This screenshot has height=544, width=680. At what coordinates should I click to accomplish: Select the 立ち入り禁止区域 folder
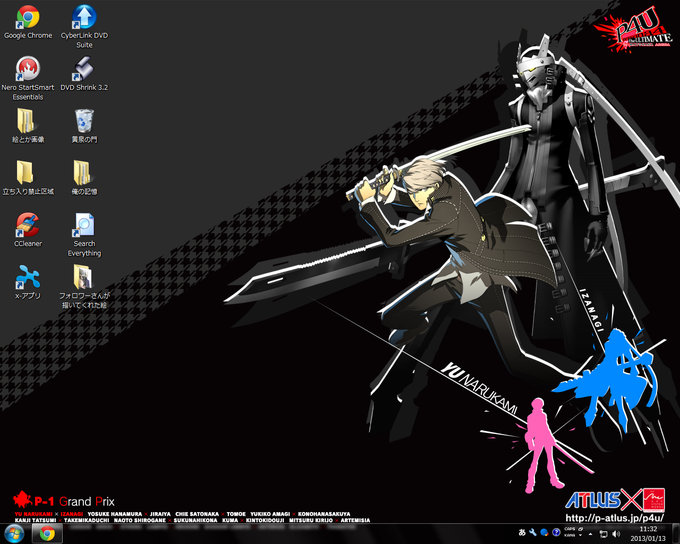coord(28,178)
